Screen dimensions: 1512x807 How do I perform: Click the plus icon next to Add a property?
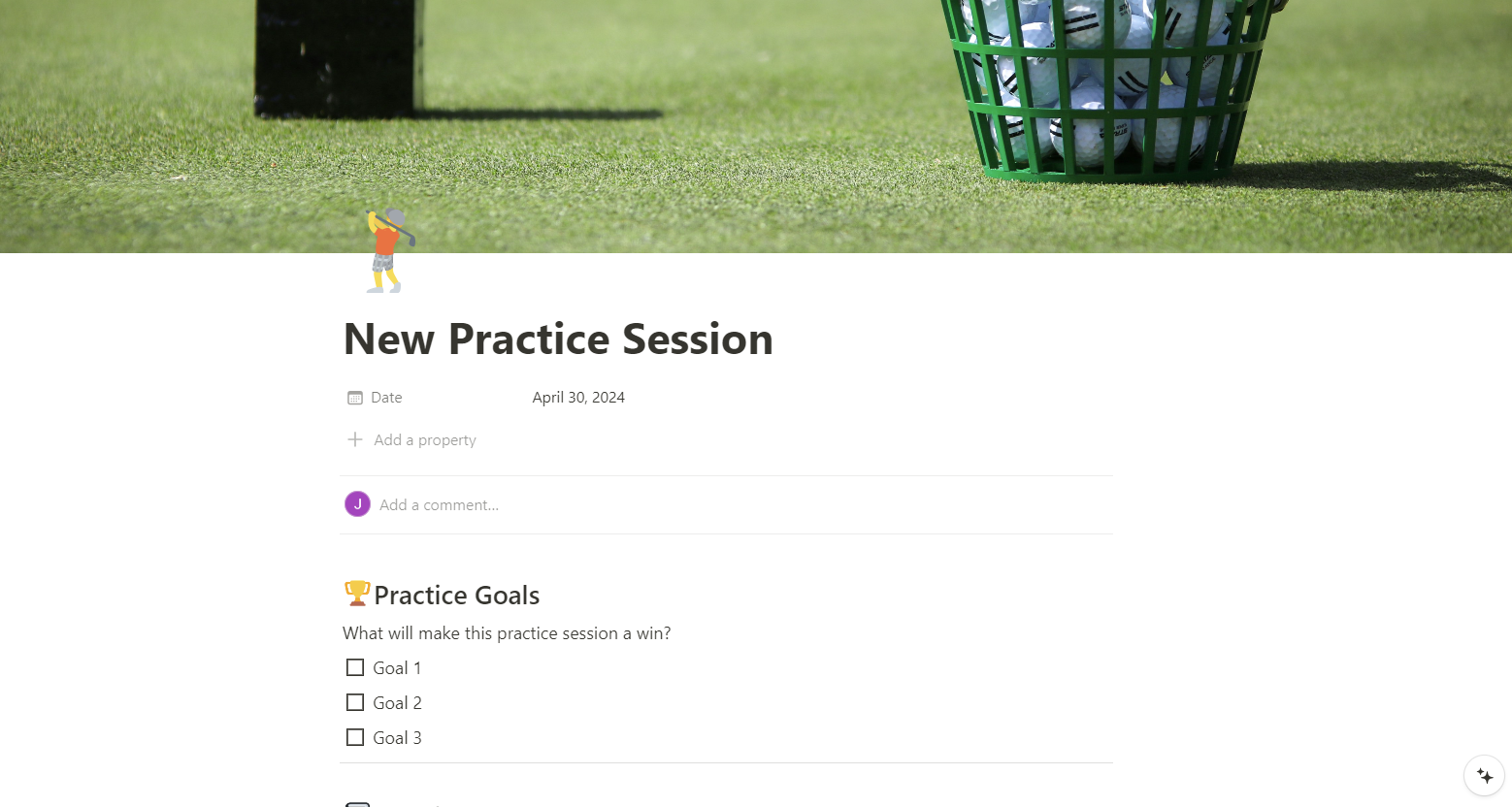pyautogui.click(x=355, y=439)
